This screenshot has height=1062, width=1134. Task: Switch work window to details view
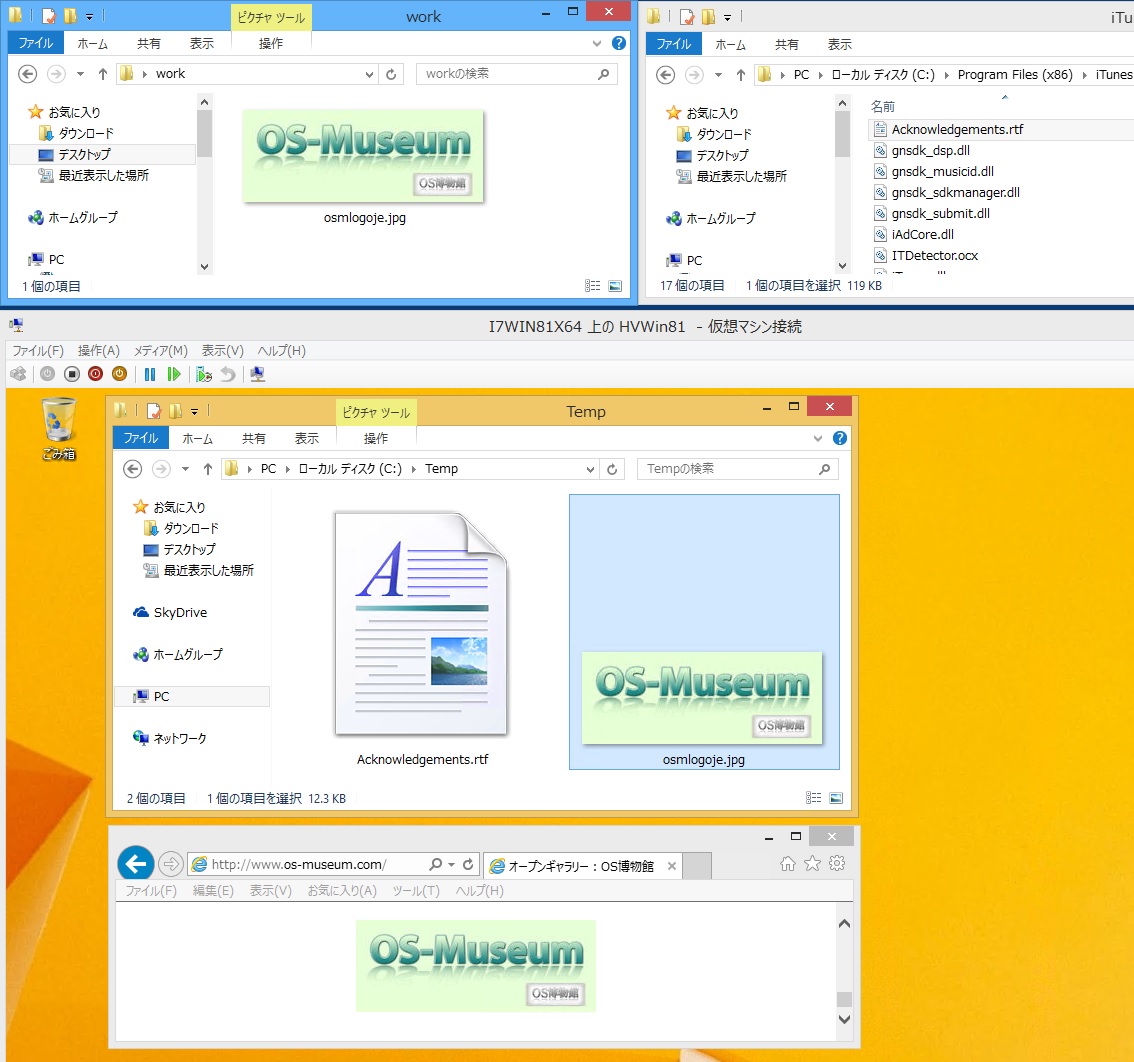pos(592,286)
